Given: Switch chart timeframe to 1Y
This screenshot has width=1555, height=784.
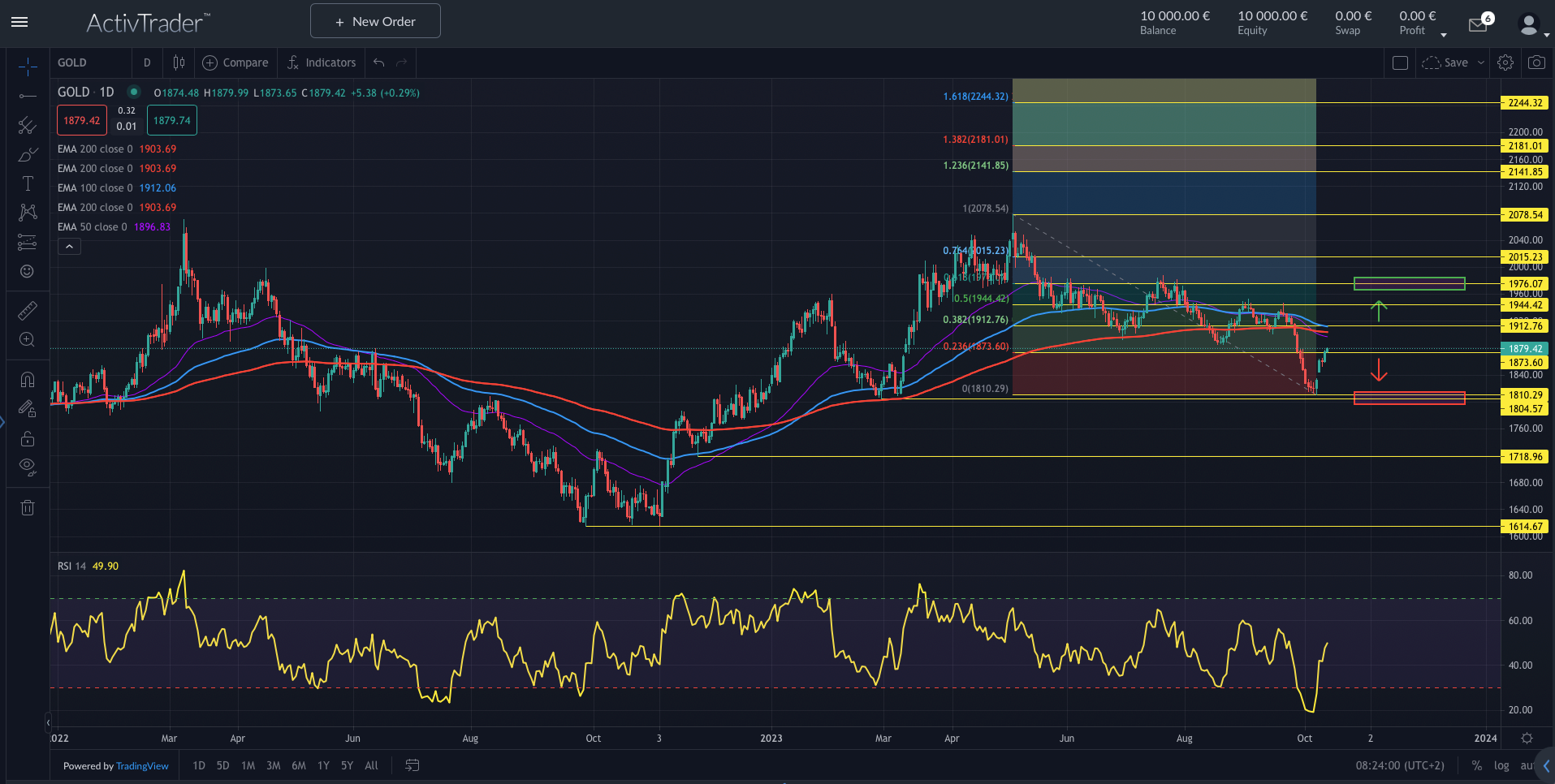Looking at the screenshot, I should point(322,765).
